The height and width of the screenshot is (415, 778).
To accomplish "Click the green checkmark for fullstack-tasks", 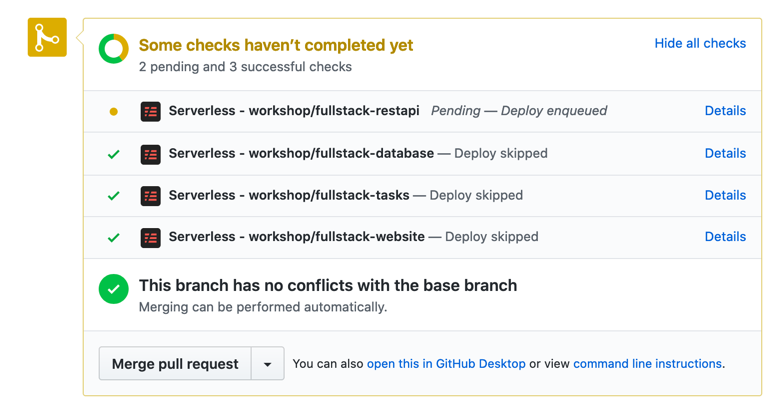I will point(114,196).
